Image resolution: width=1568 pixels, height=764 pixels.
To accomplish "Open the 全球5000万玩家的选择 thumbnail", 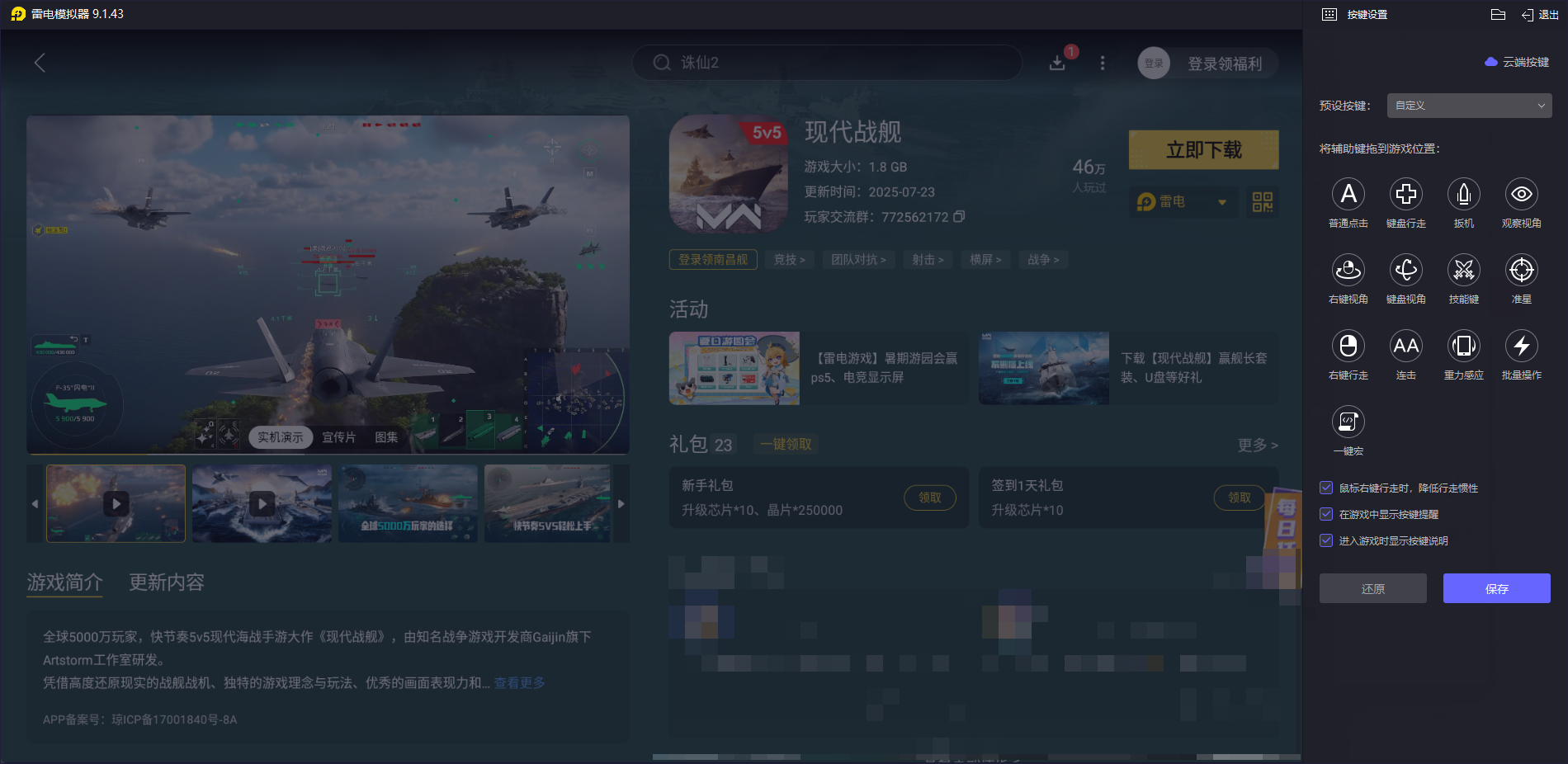I will pos(408,503).
